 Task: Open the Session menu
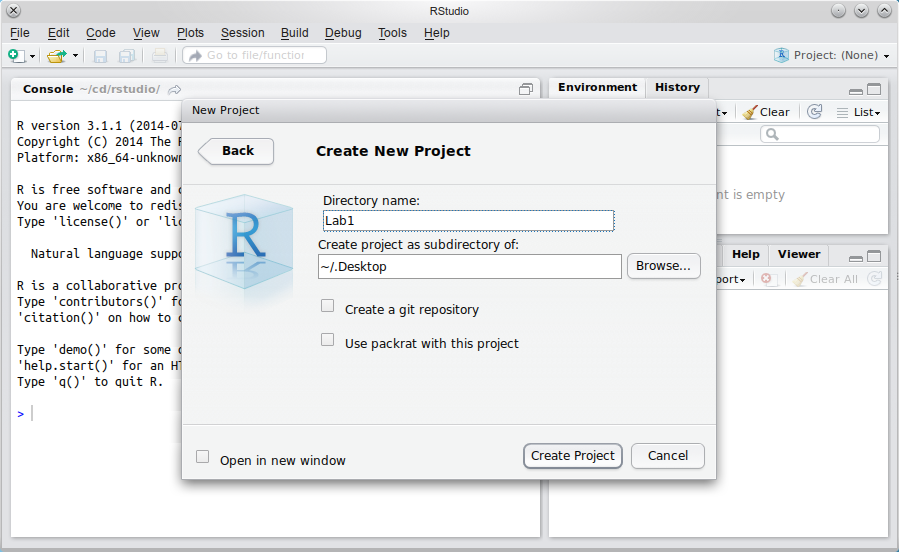coord(242,33)
